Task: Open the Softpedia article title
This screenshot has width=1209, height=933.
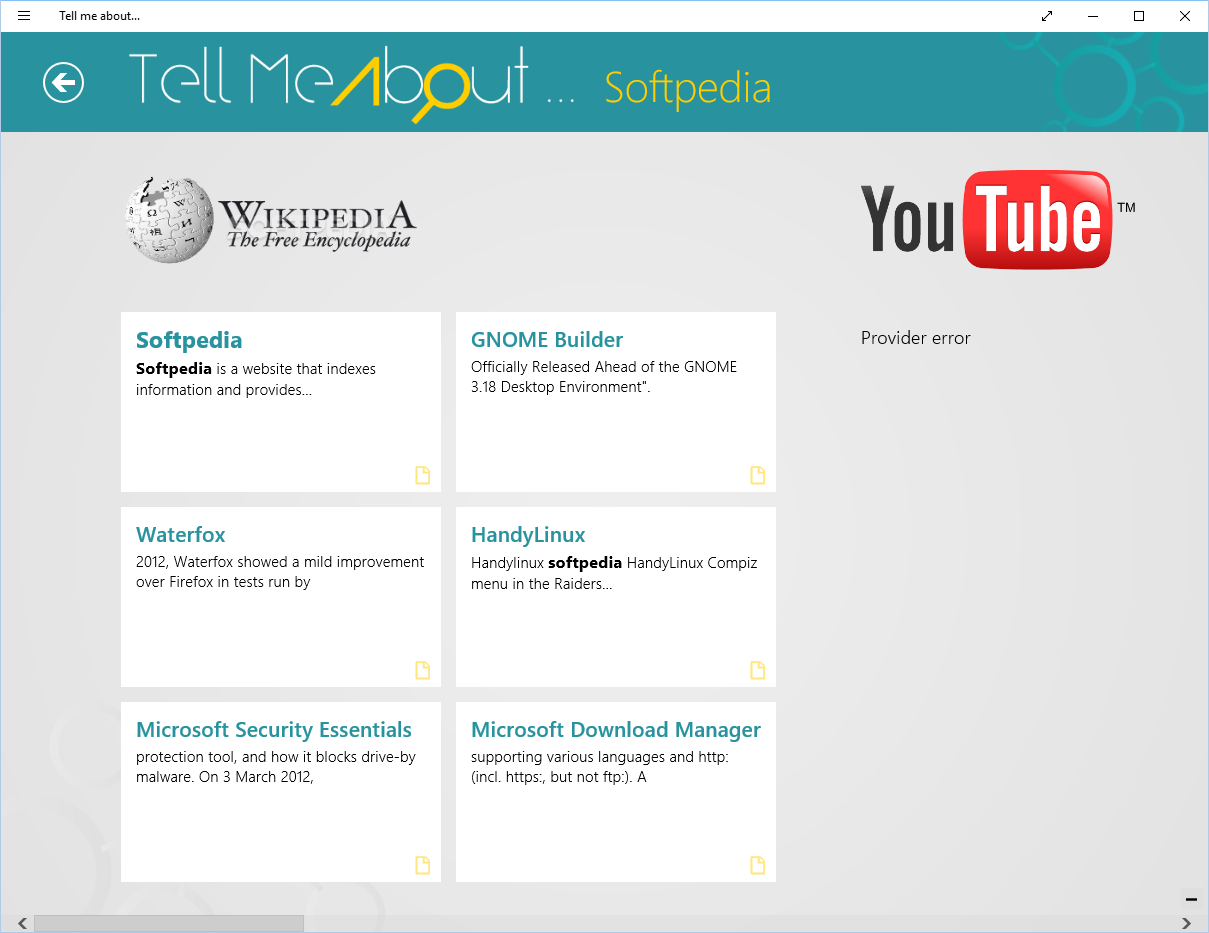Action: 189,340
